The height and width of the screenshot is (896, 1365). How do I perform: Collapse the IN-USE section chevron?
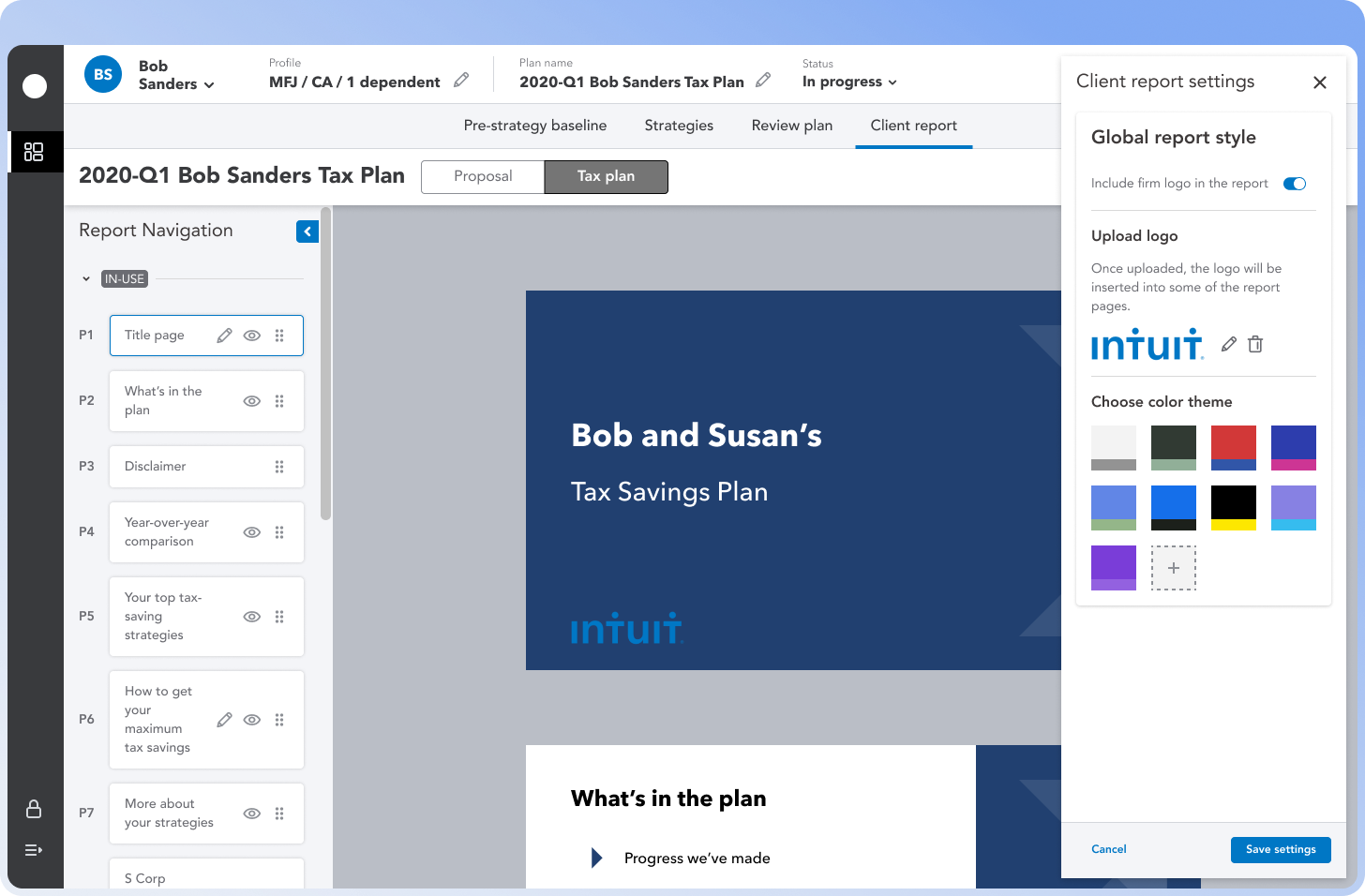86,279
